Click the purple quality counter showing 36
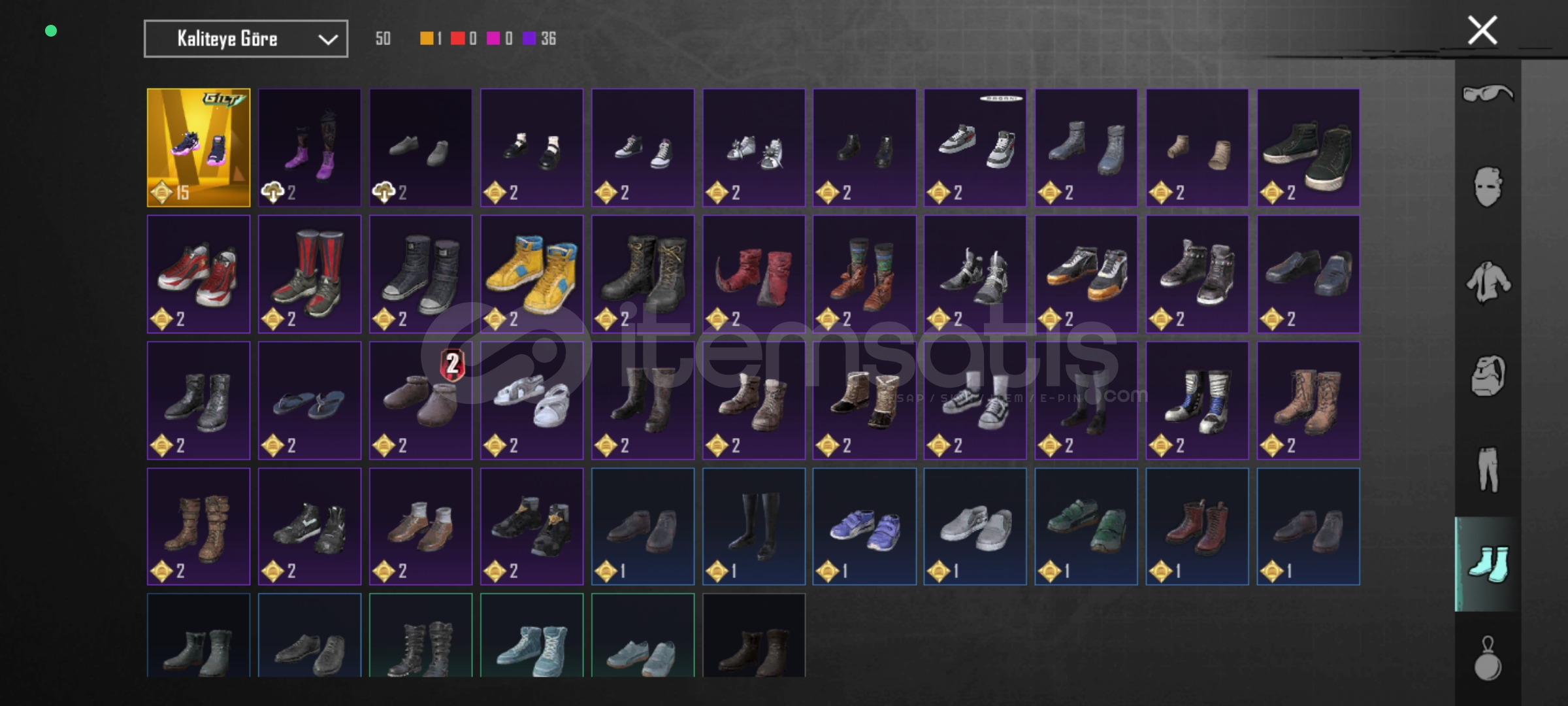1568x706 pixels. (540, 39)
